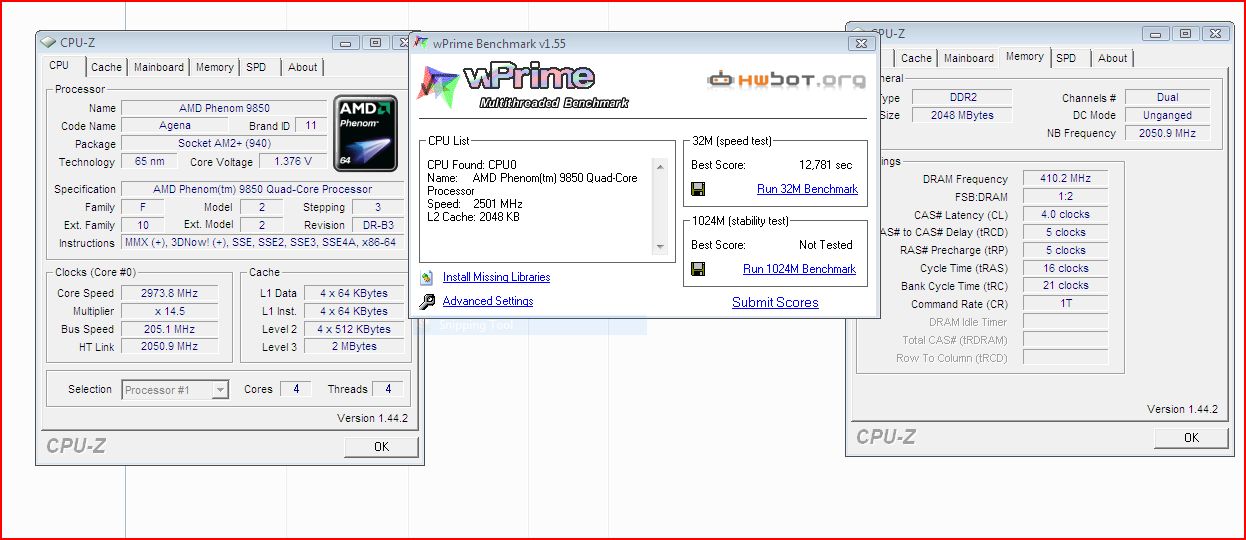Click Submit Scores link
This screenshot has width=1246, height=540.
pyautogui.click(x=775, y=302)
